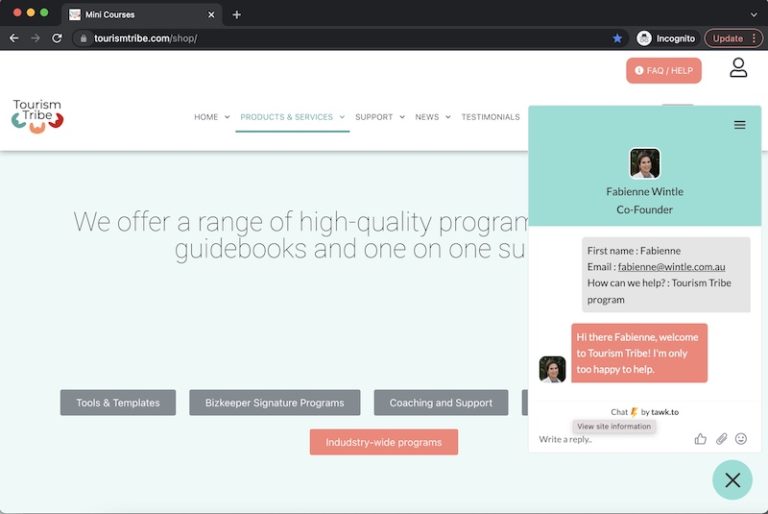Open the Incognito profile indicator
Viewport: 768px width, 514px height.
[x=666, y=38]
